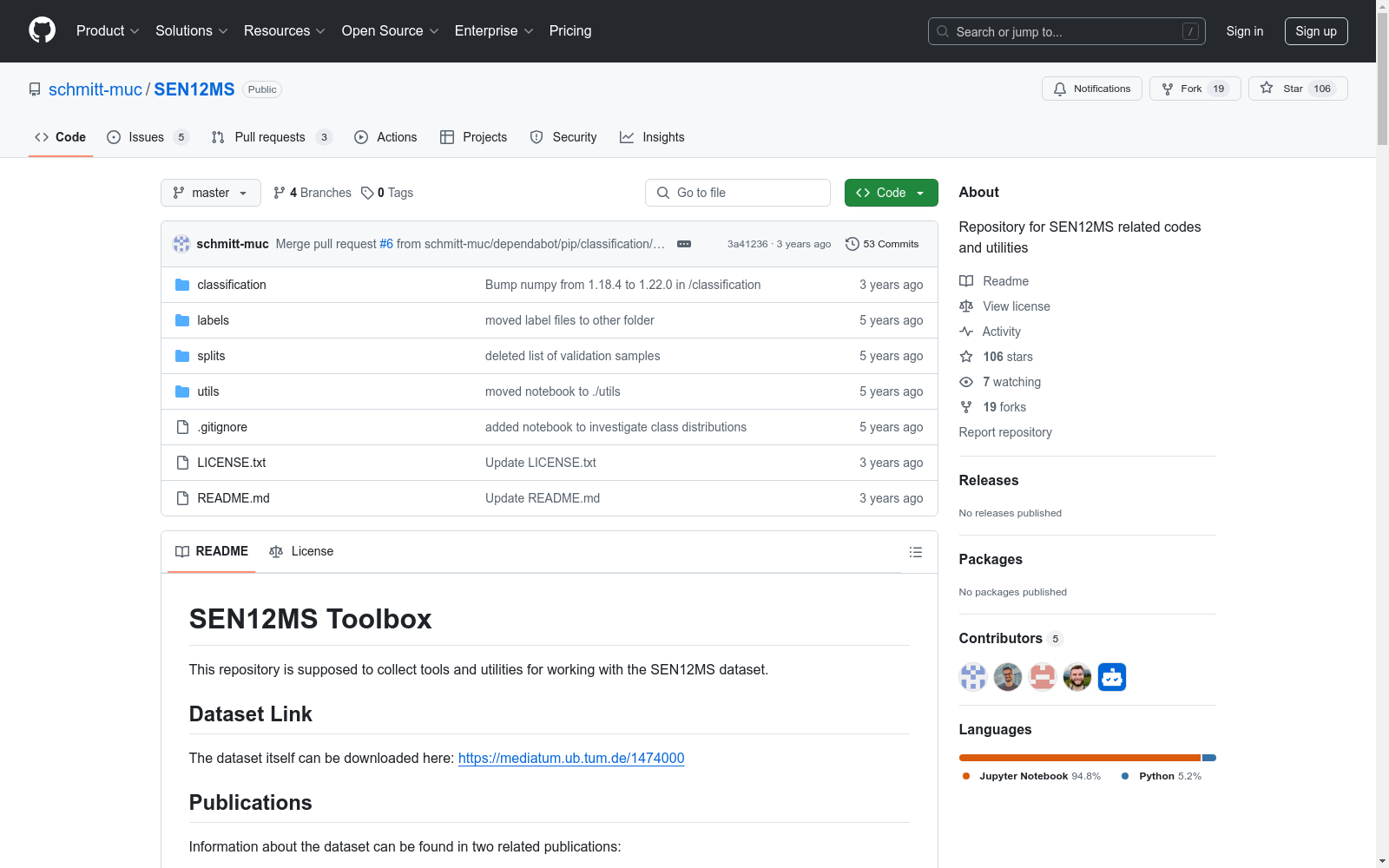Click the dependabot contributor avatar
The image size is (1389, 868).
click(1112, 677)
